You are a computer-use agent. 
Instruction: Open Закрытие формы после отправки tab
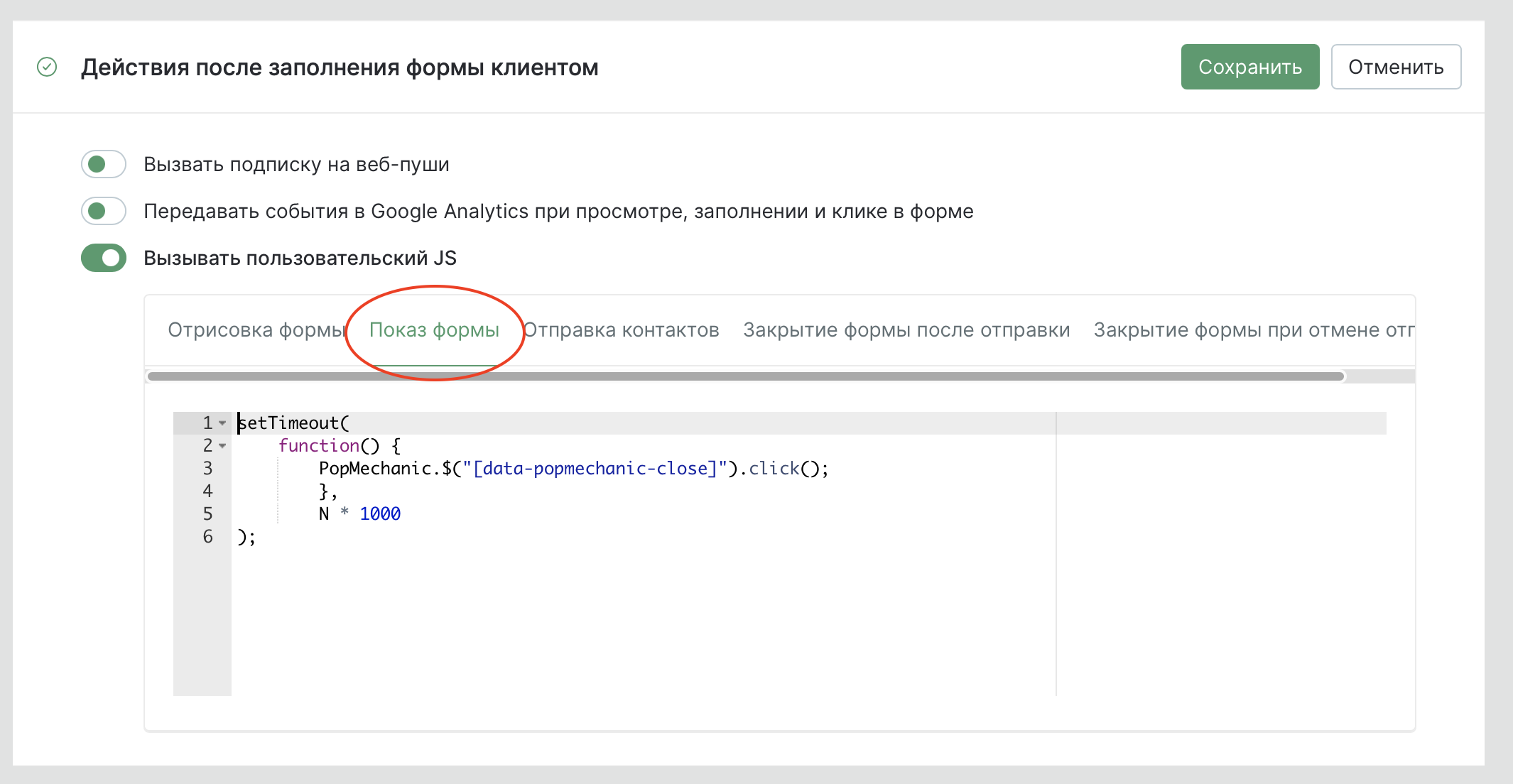(x=906, y=330)
